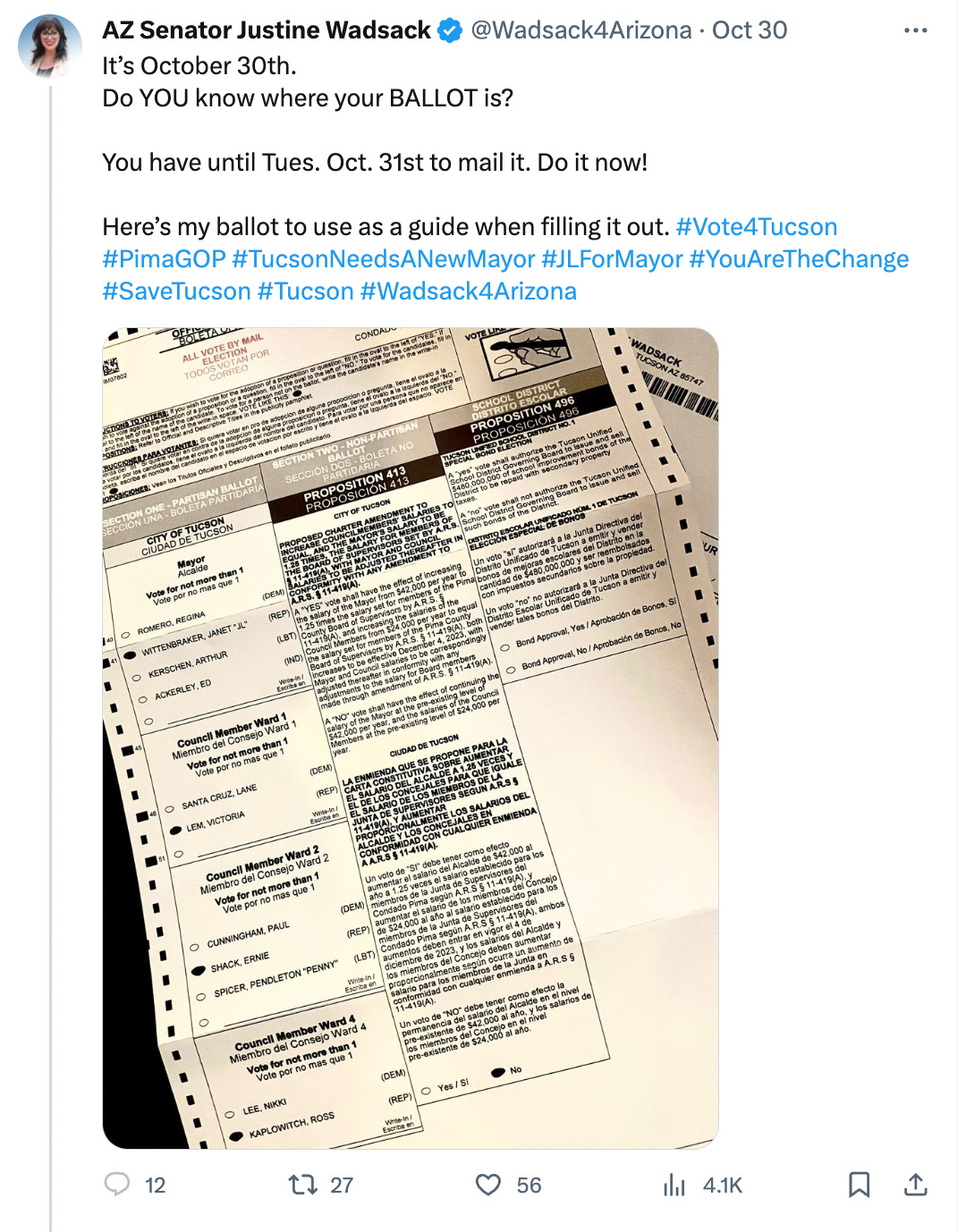Screen dimensions: 966x1232
Task: Click the #Vote4Tucson hashtag
Action: pos(757,227)
